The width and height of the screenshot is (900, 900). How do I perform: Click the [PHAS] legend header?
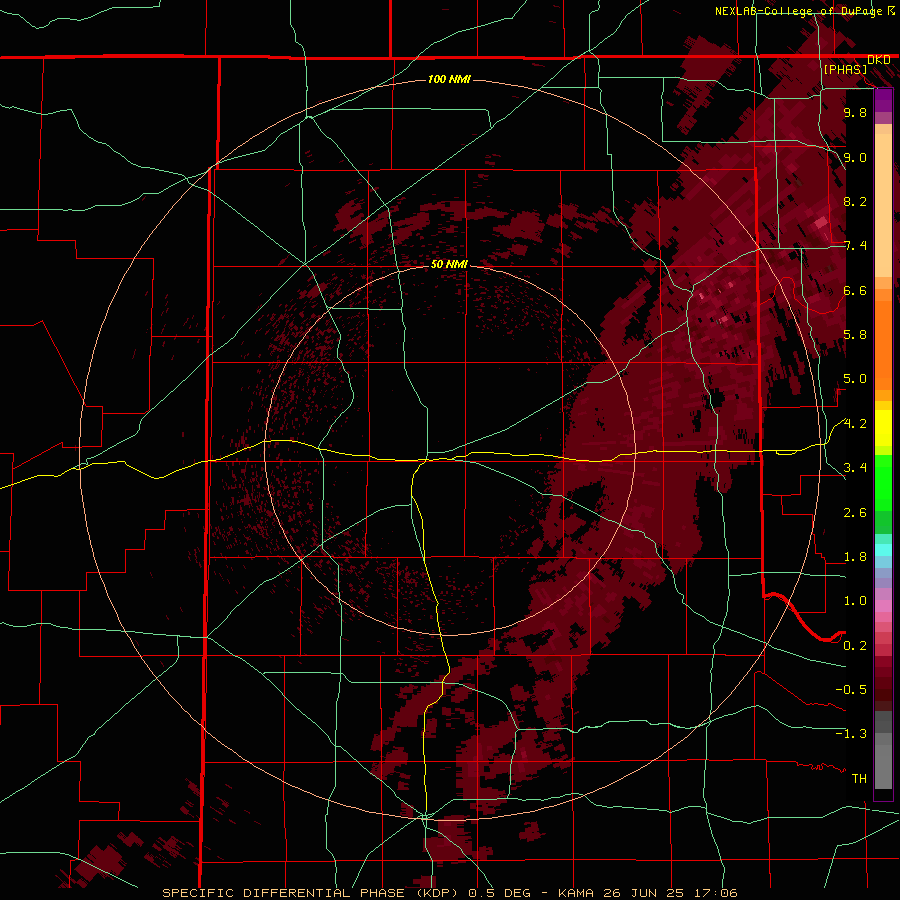tap(845, 69)
